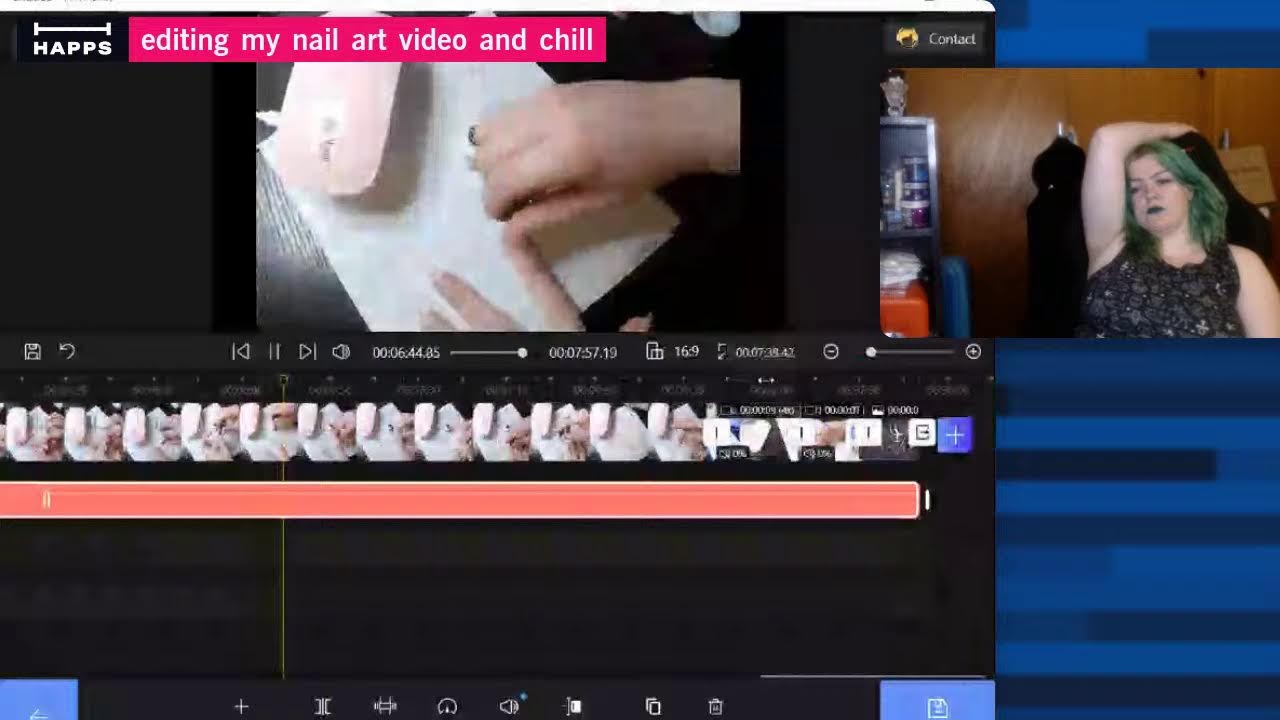The width and height of the screenshot is (1280, 720).
Task: Click the total duration 00:07:57.19
Action: (583, 353)
